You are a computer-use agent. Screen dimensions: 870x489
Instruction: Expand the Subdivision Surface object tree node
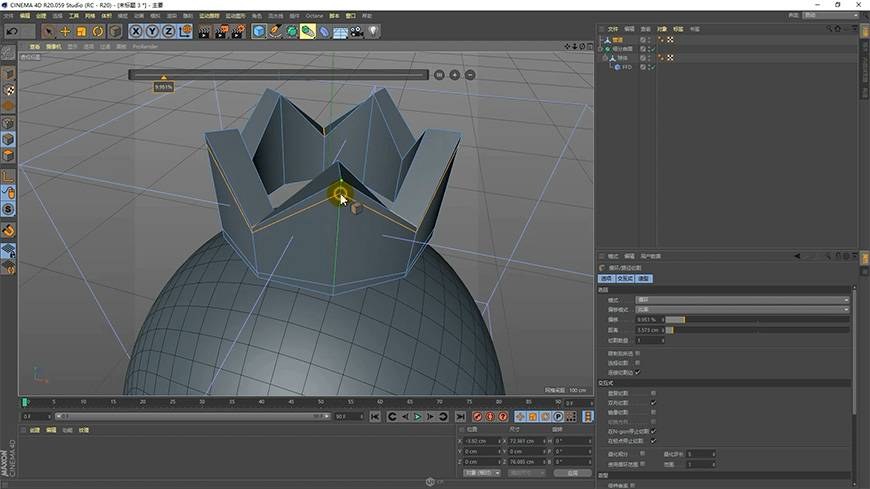click(x=600, y=49)
